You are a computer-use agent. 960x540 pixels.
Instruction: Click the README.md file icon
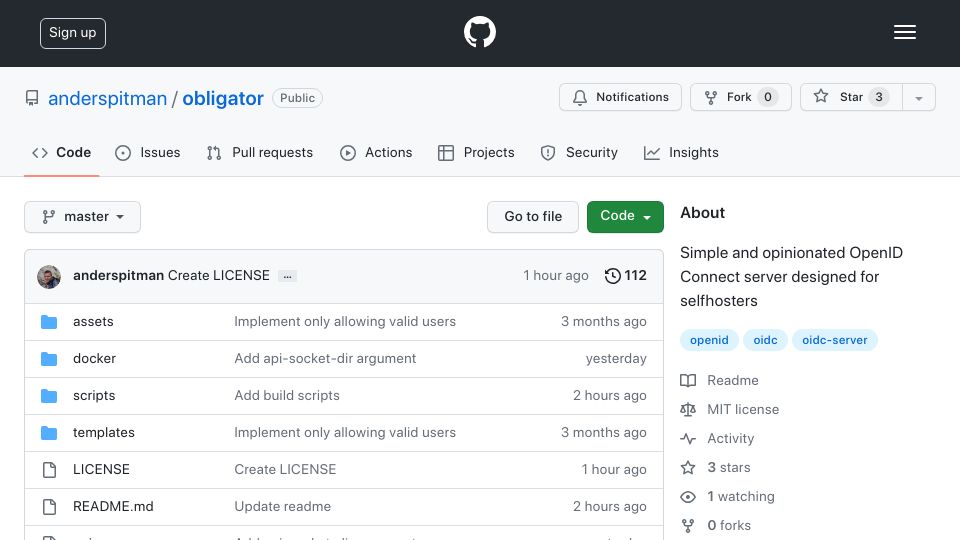[50, 507]
